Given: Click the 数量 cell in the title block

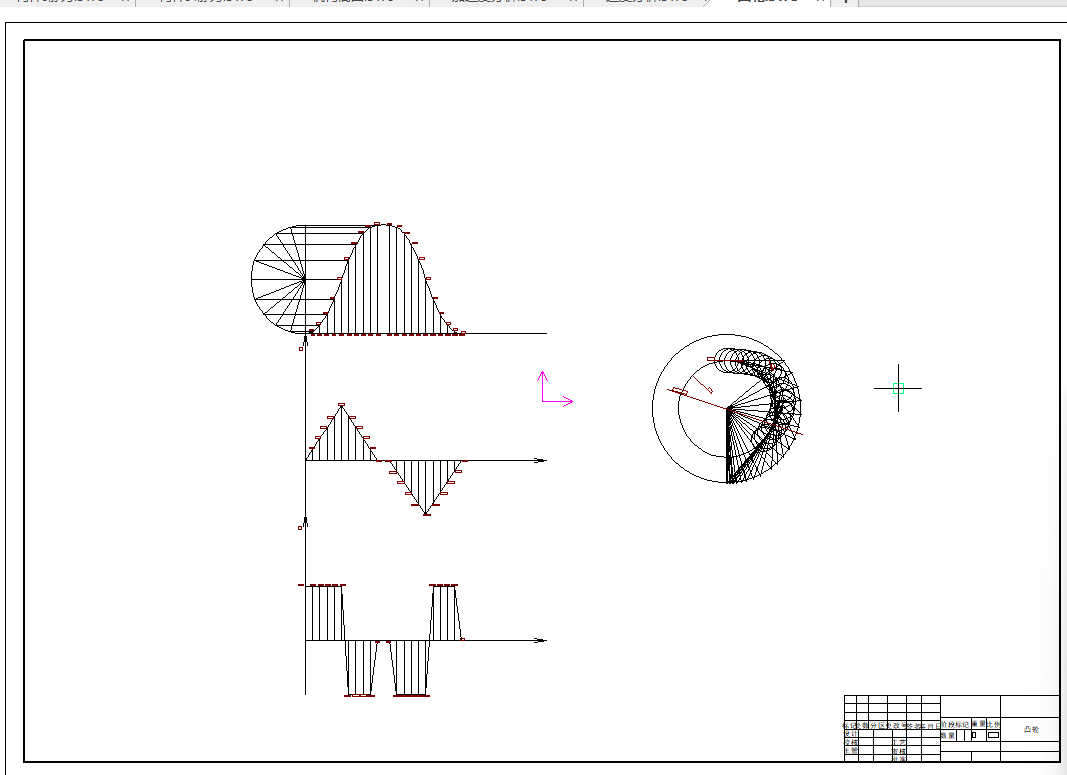Looking at the screenshot, I should pyautogui.click(x=948, y=735).
